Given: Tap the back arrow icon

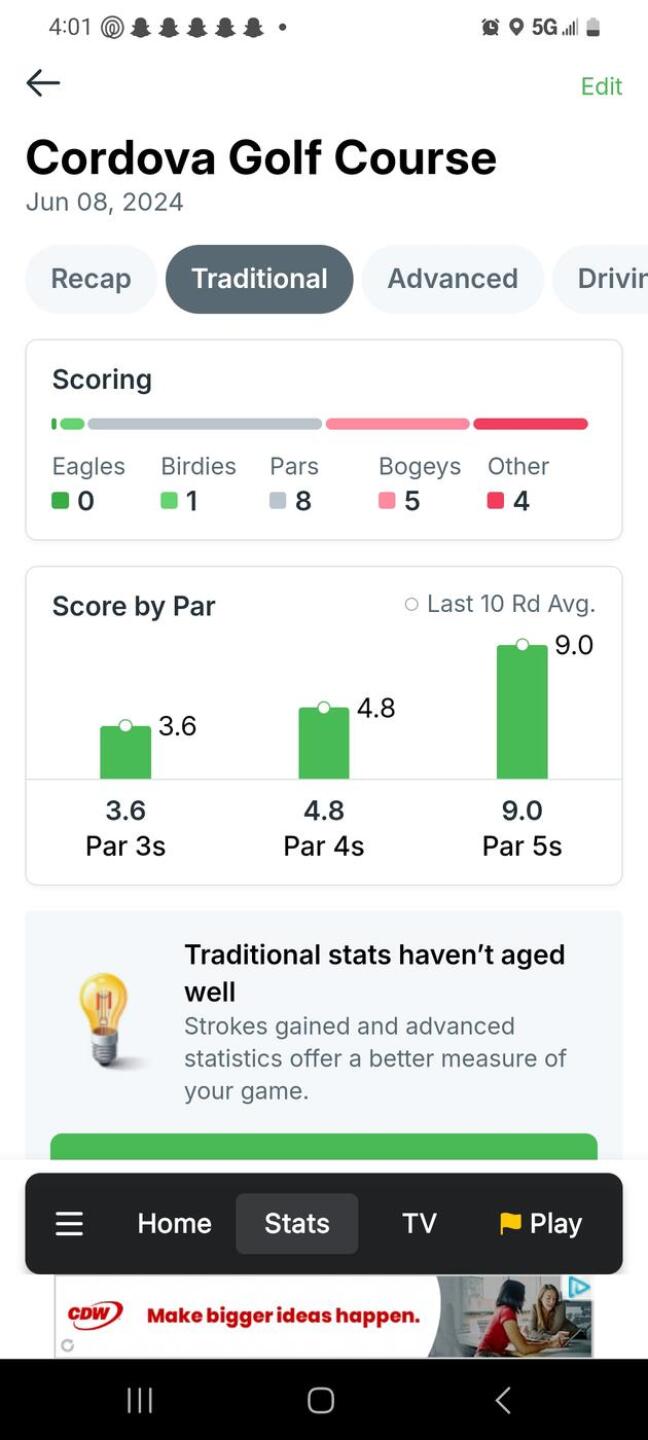Looking at the screenshot, I should [x=43, y=84].
